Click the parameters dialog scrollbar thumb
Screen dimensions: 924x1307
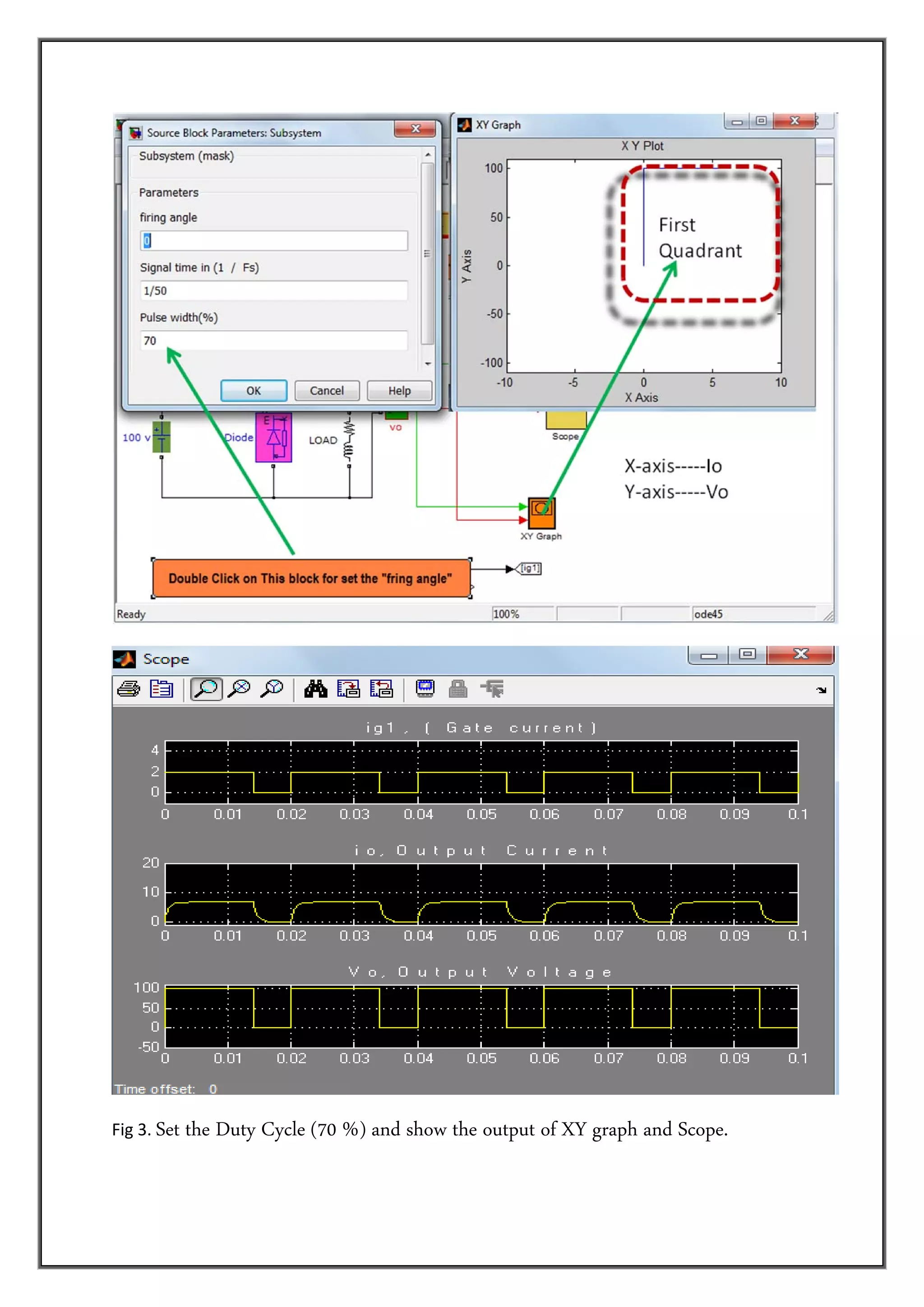428,254
